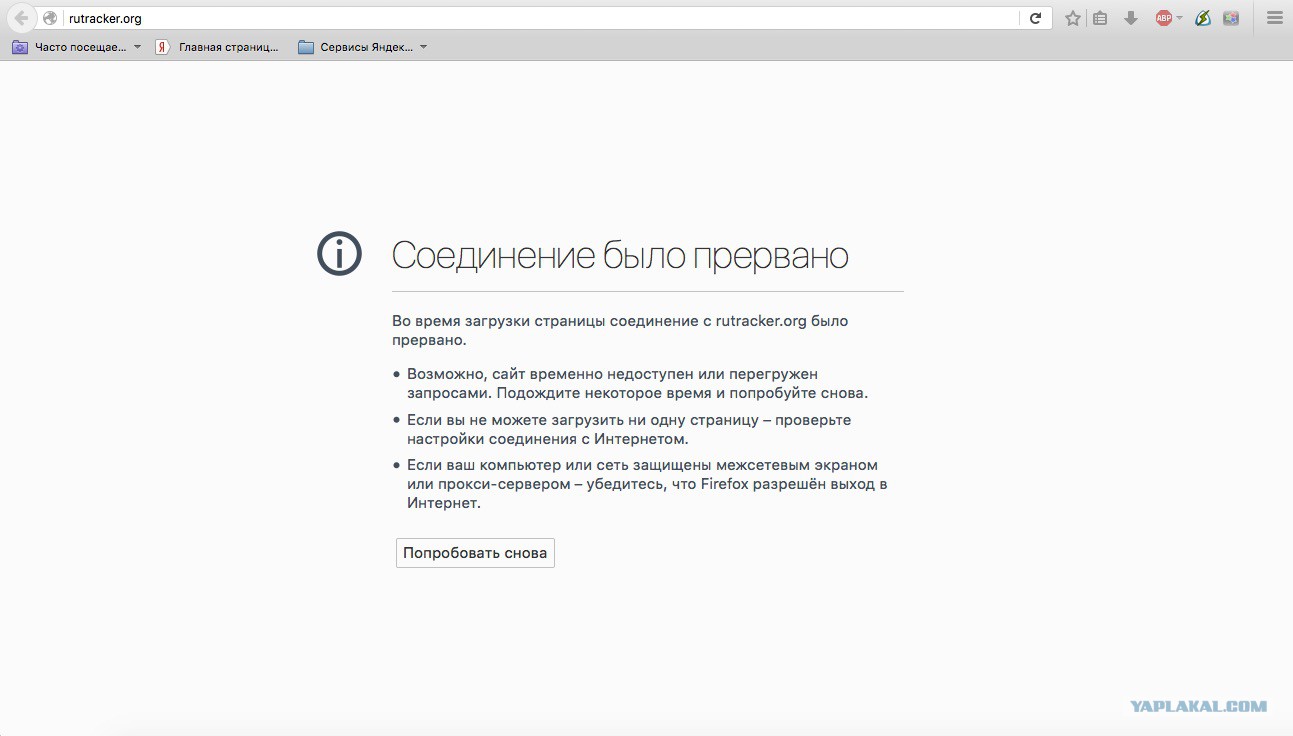Expand dropdown arrow beside Часто посещае…

pyautogui.click(x=137, y=47)
